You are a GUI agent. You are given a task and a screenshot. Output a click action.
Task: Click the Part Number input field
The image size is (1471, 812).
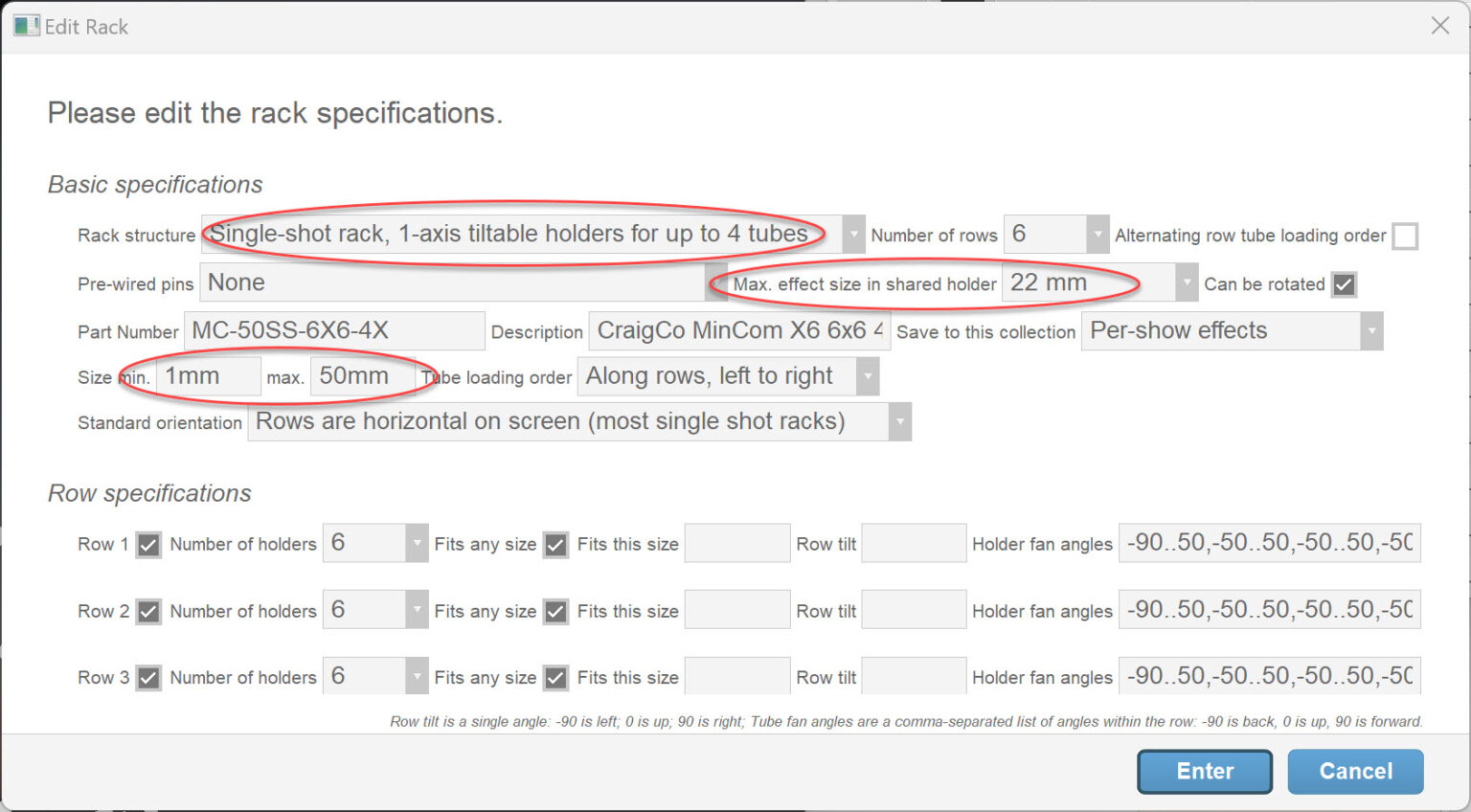(333, 331)
